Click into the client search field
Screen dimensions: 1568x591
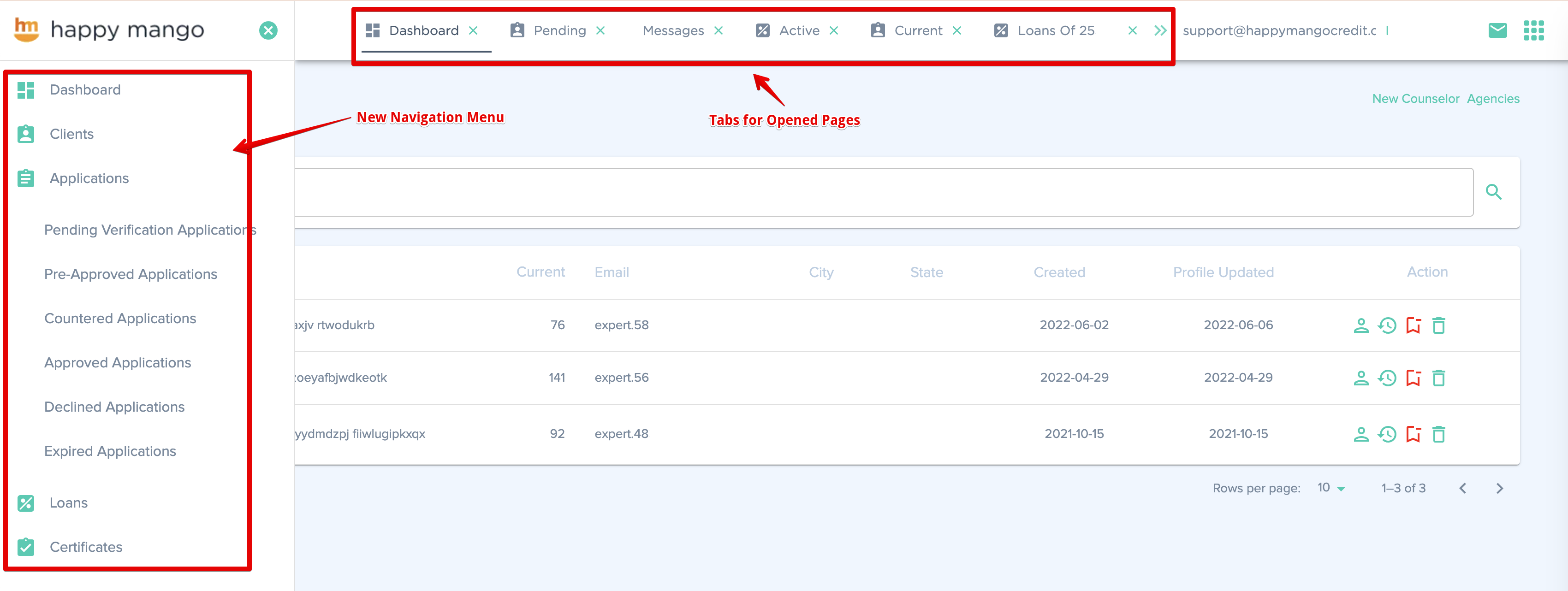852,192
